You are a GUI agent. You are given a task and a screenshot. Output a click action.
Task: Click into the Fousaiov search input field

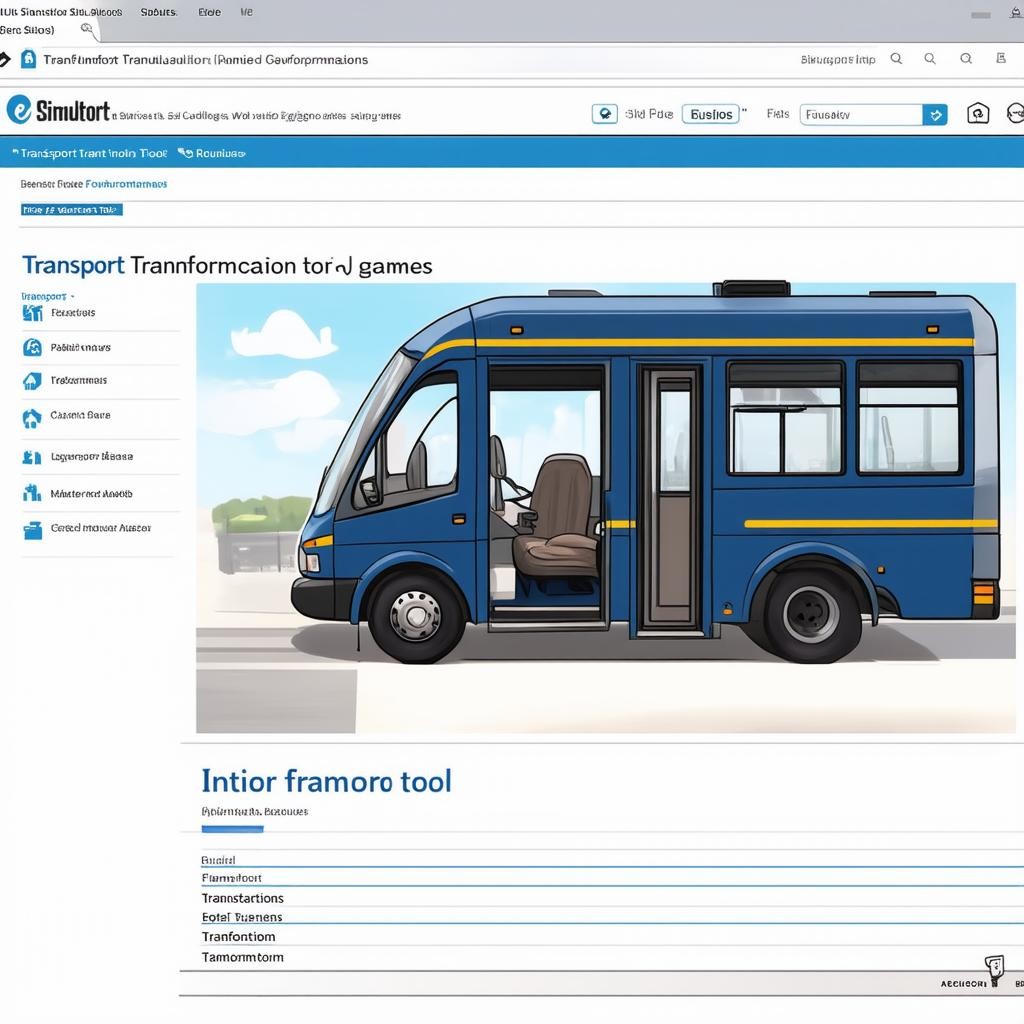click(860, 115)
